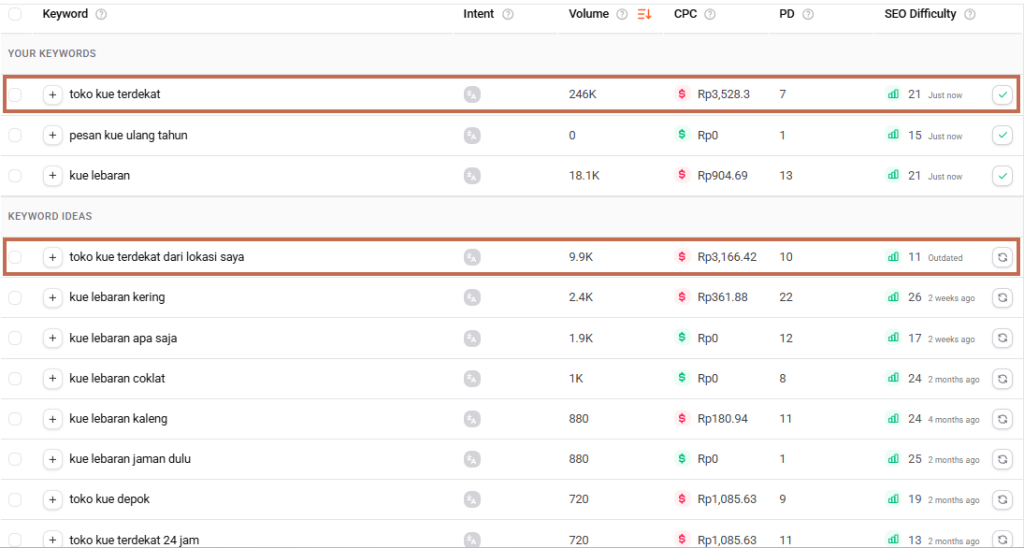1024x548 pixels.
Task: Expand the kue lebaran row plus button
Action: click(52, 176)
